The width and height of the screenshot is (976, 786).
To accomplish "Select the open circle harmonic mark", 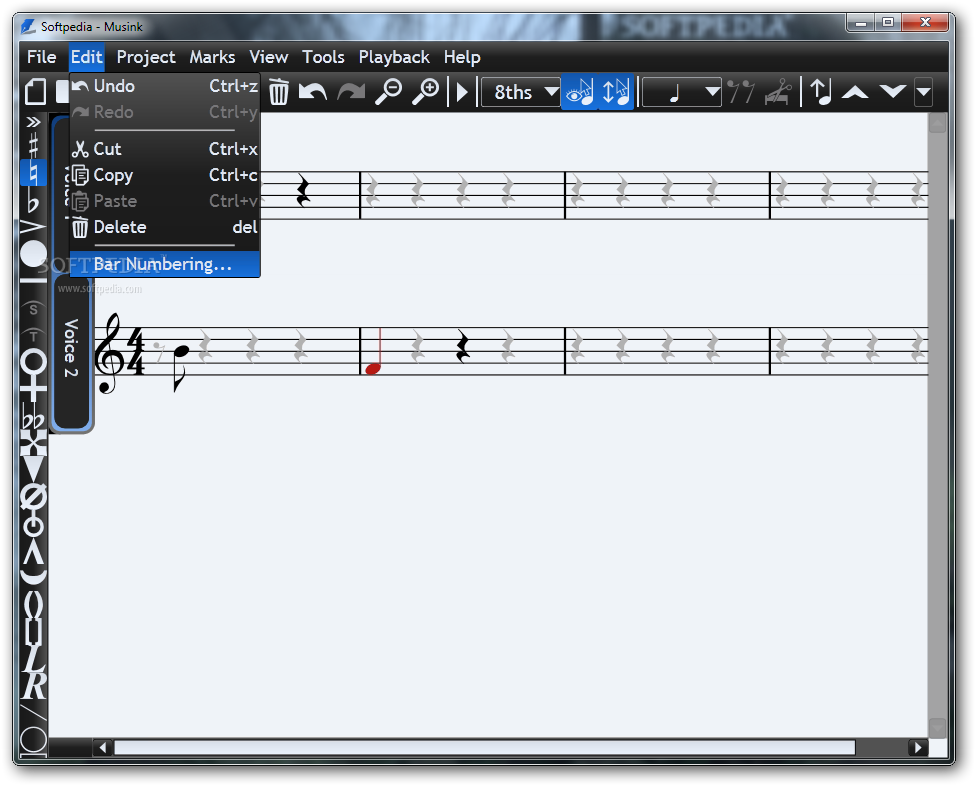I will coord(34,362).
